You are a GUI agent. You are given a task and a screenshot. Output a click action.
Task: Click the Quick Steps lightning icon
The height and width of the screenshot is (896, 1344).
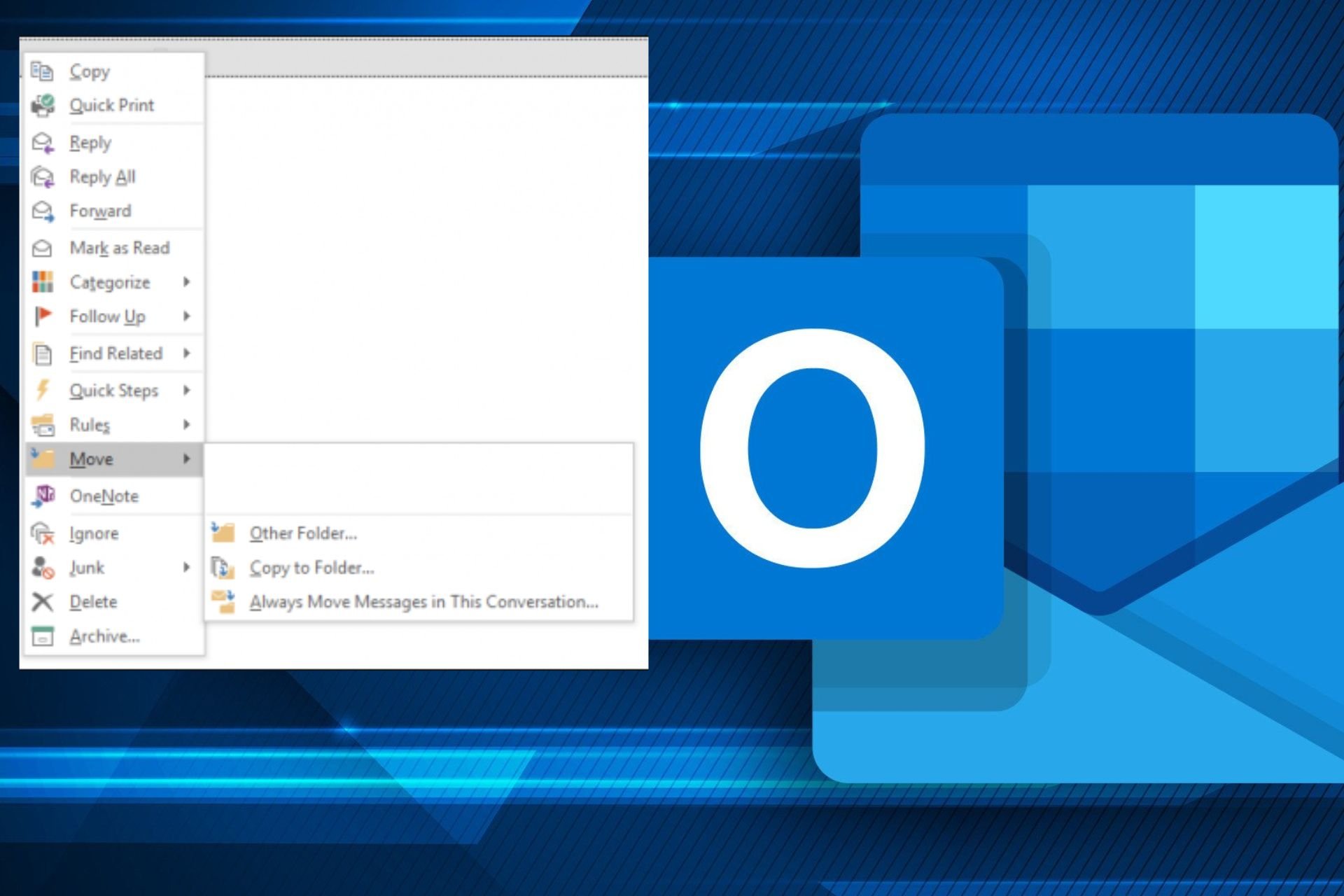pos(43,390)
